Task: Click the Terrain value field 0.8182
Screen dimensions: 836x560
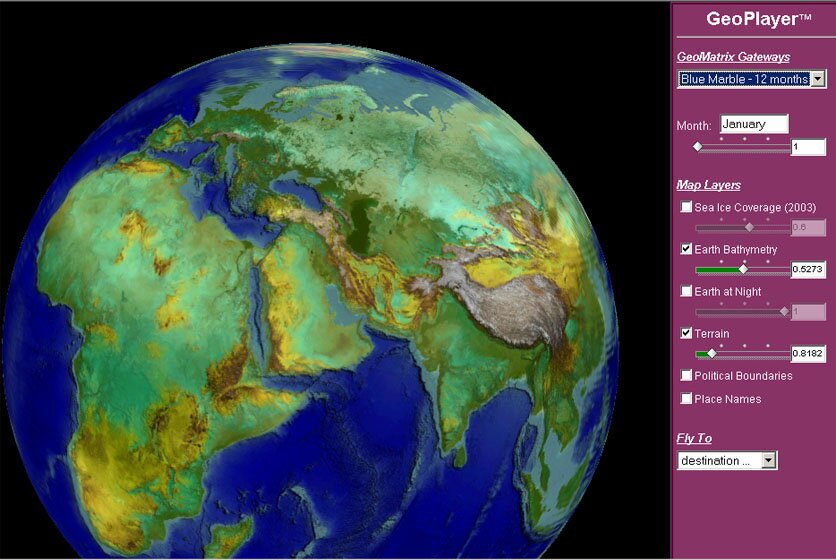Action: (808, 353)
